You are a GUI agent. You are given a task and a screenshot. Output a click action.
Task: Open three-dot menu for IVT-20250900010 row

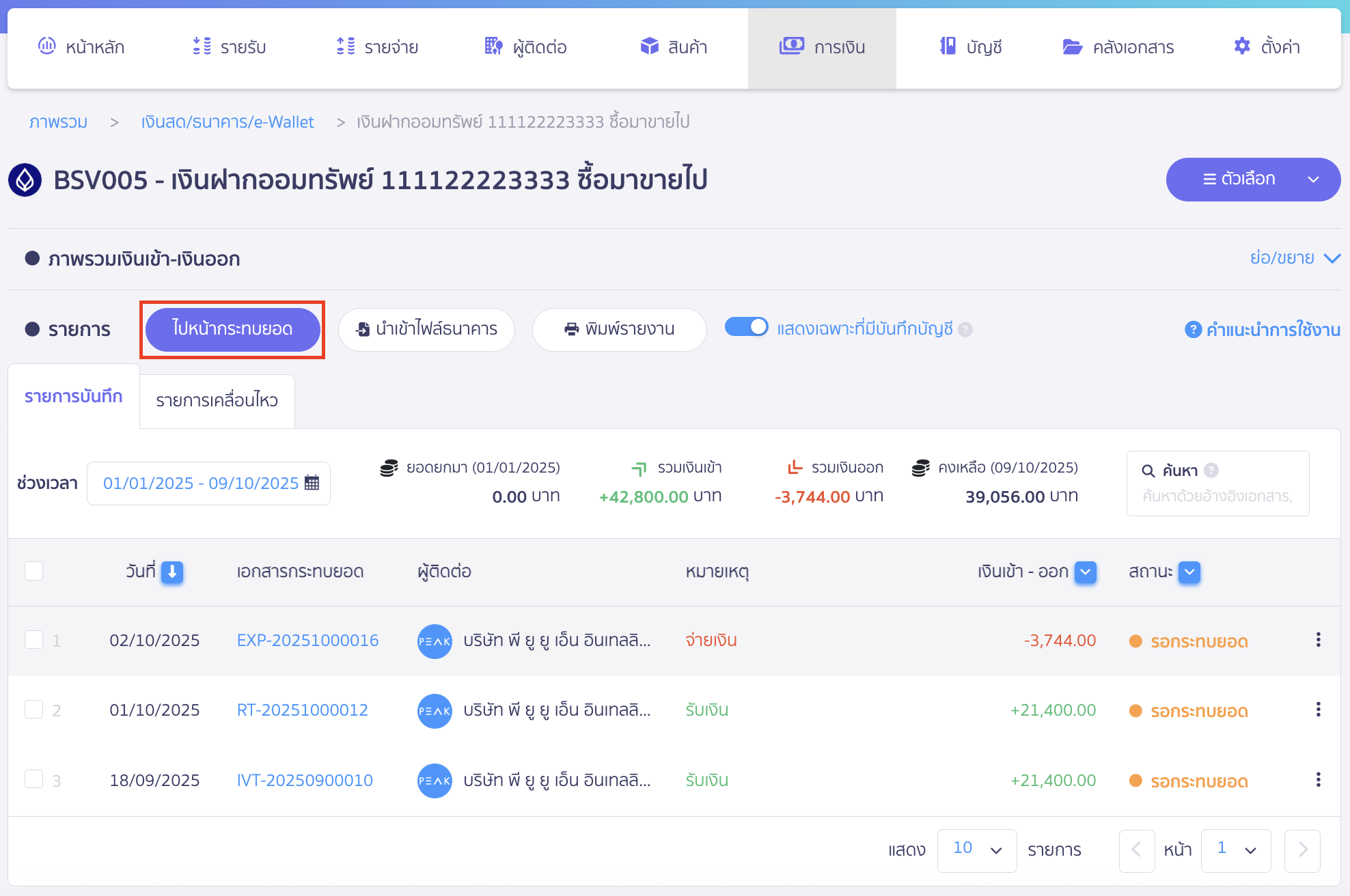(x=1318, y=780)
